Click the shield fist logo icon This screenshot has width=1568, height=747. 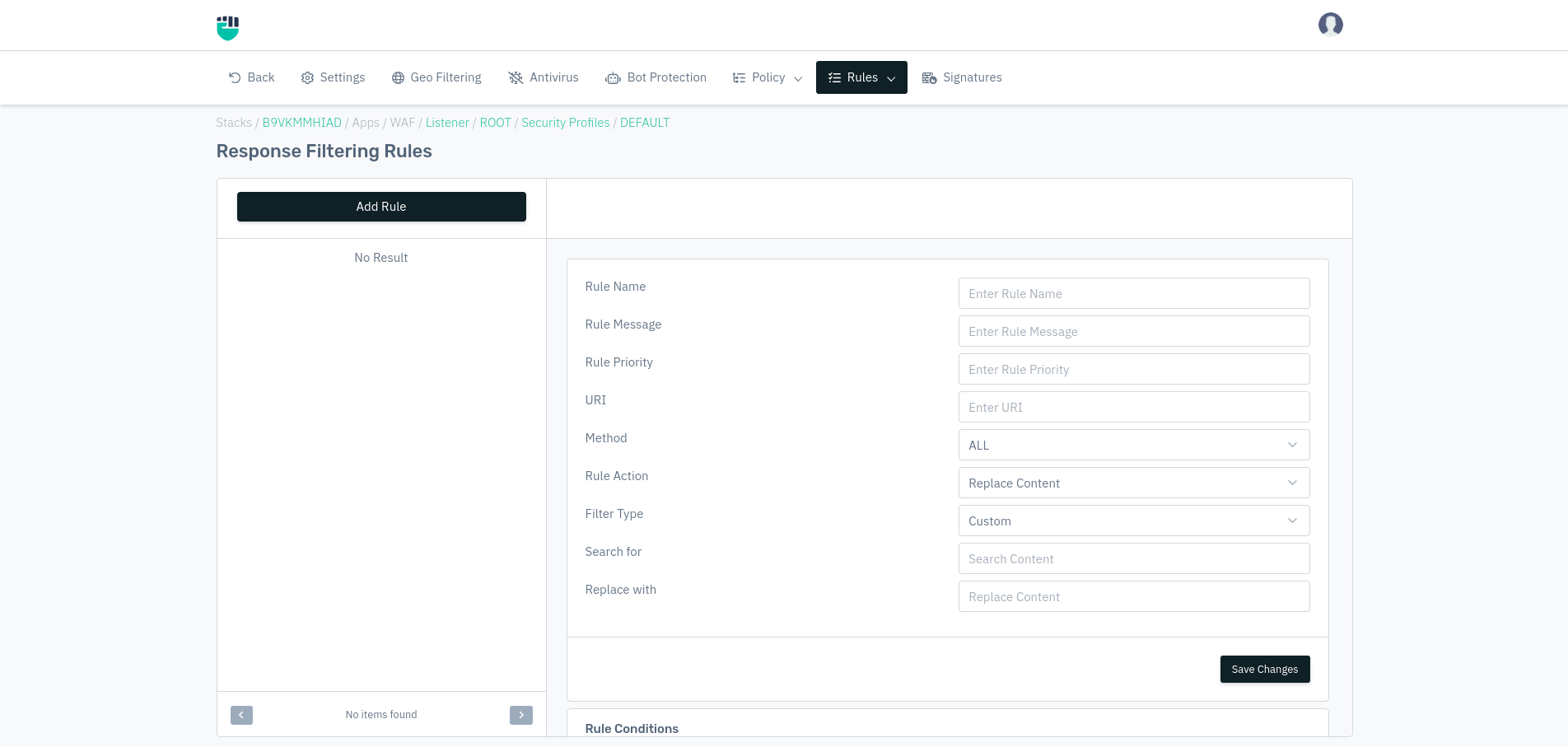227,27
